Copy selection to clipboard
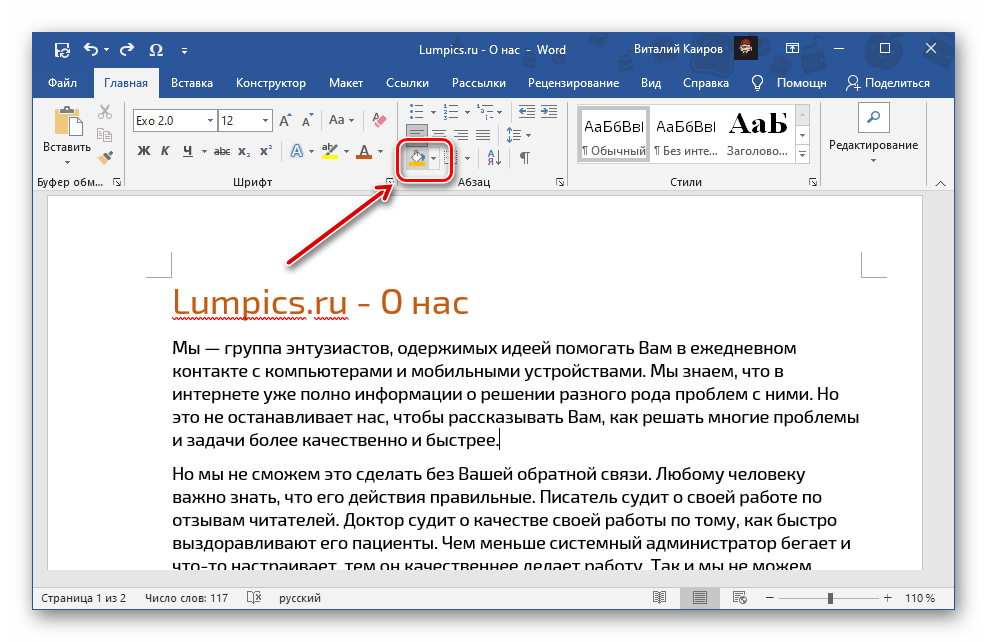Screen dimensions: 987x642 104,134
